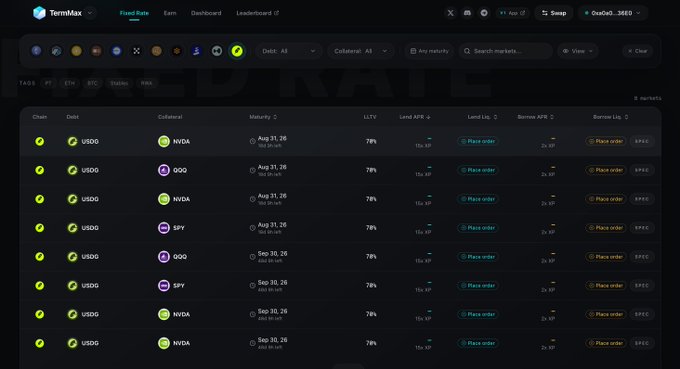Screen dimensions: 680x369
Task: Open SPEC for SPY Sep 30 row
Action: [642, 285]
